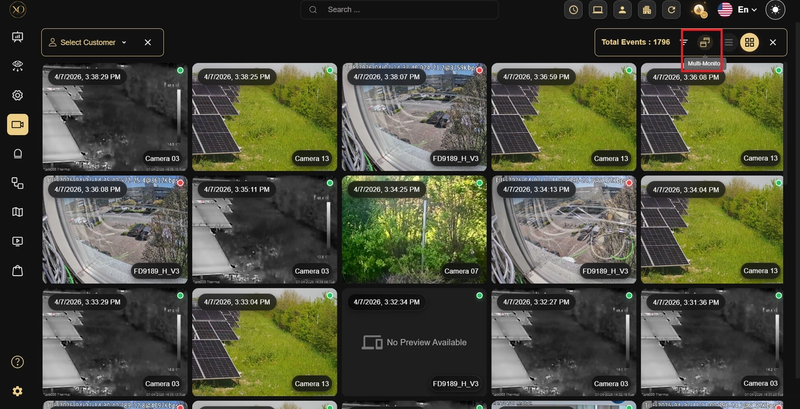The width and height of the screenshot is (800, 409).
Task: Open the 3:35:11 PM Camera 03 event thumbnail
Action: (264, 229)
